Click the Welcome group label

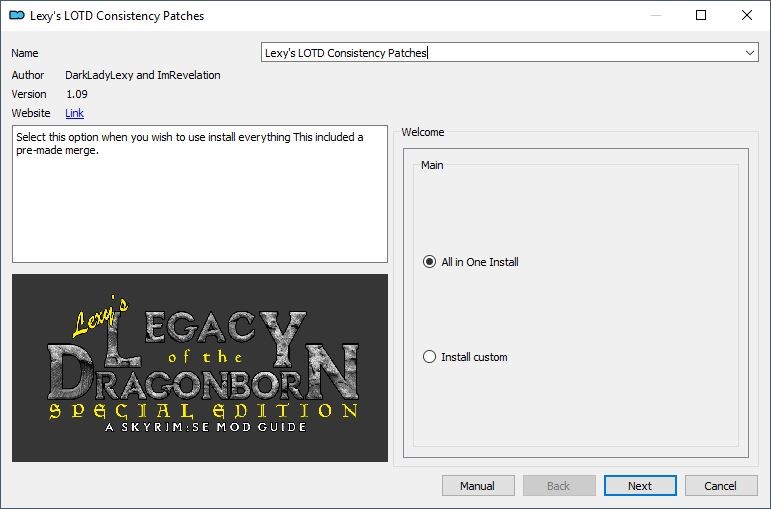point(423,132)
